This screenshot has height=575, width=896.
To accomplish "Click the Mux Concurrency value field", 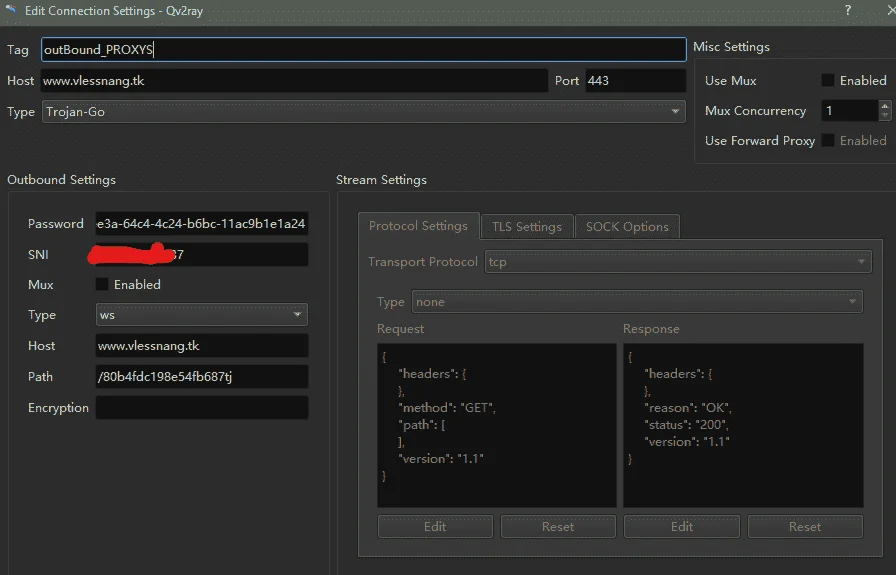I will 850,110.
